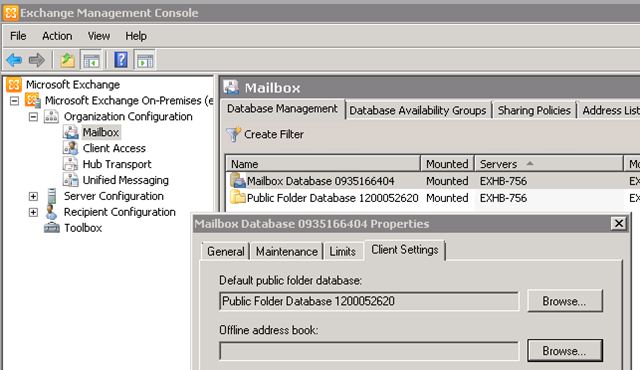Screen dimensions: 640x370
Task: Click the Toolbox node icon
Action: pos(51,228)
